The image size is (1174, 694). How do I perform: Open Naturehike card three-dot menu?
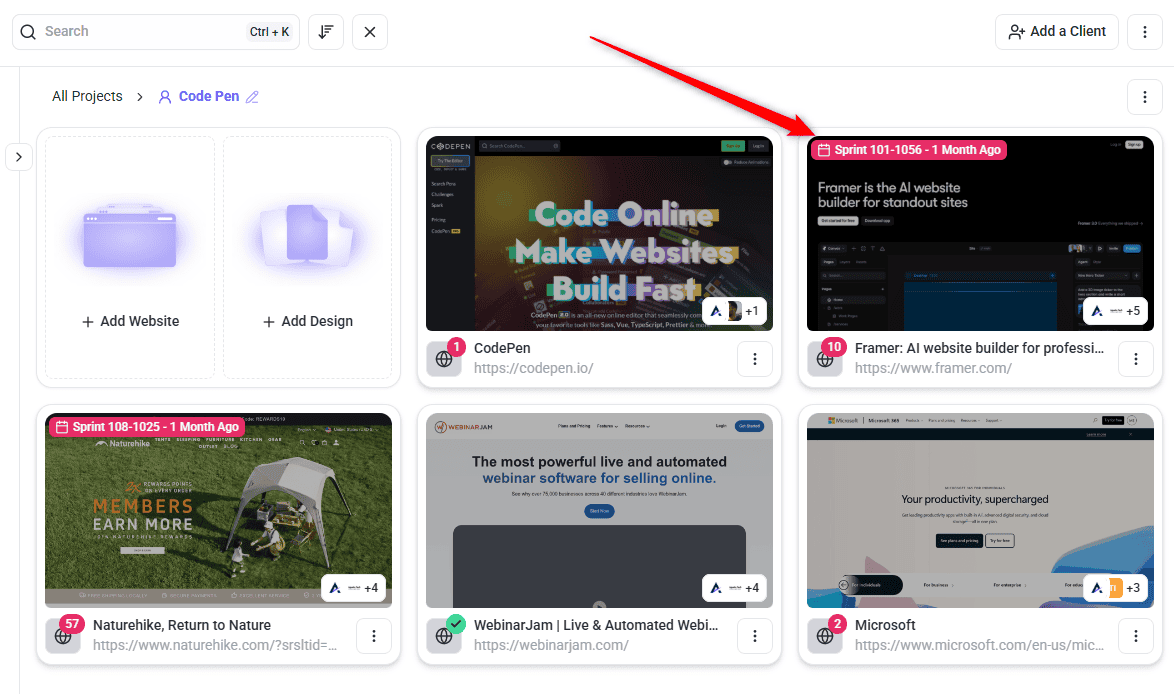374,636
